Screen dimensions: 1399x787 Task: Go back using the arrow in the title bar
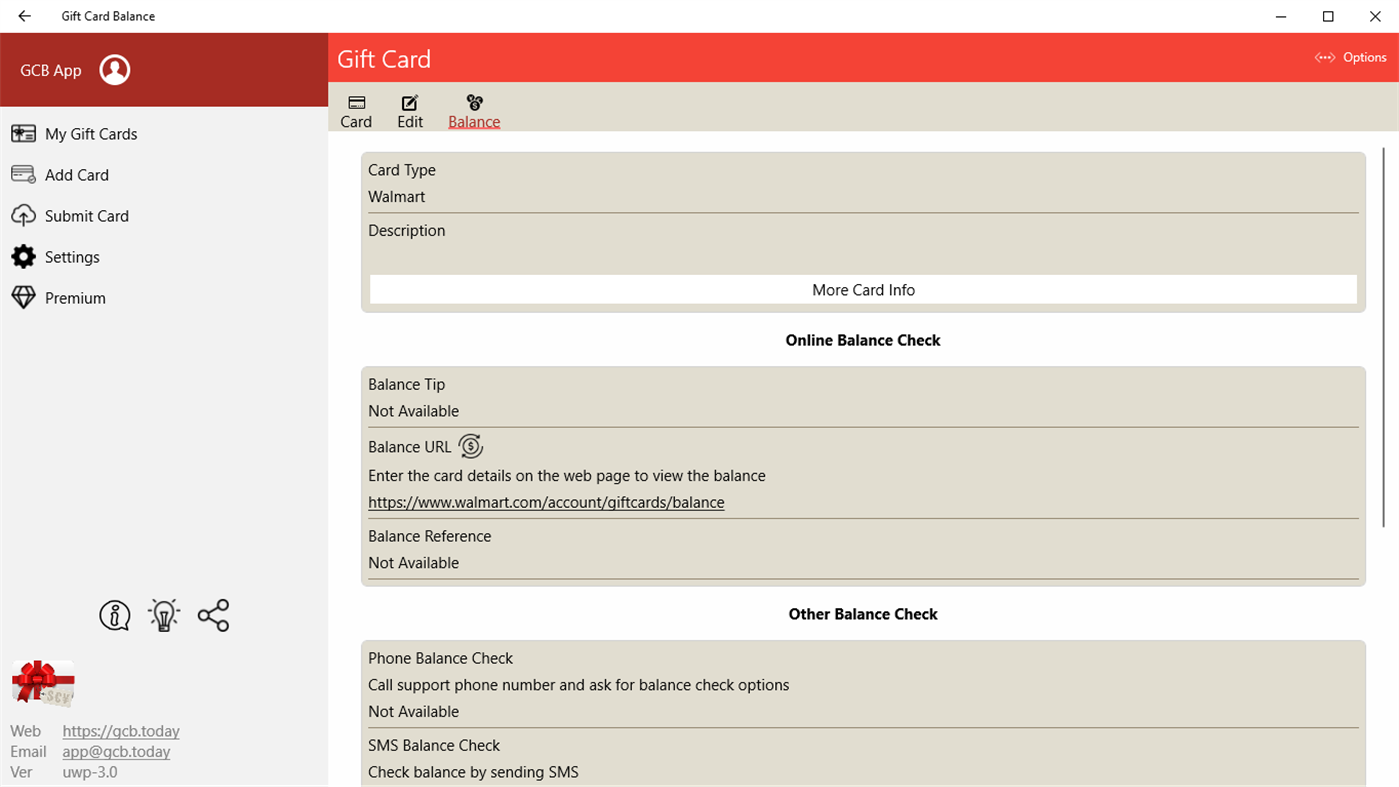(24, 16)
